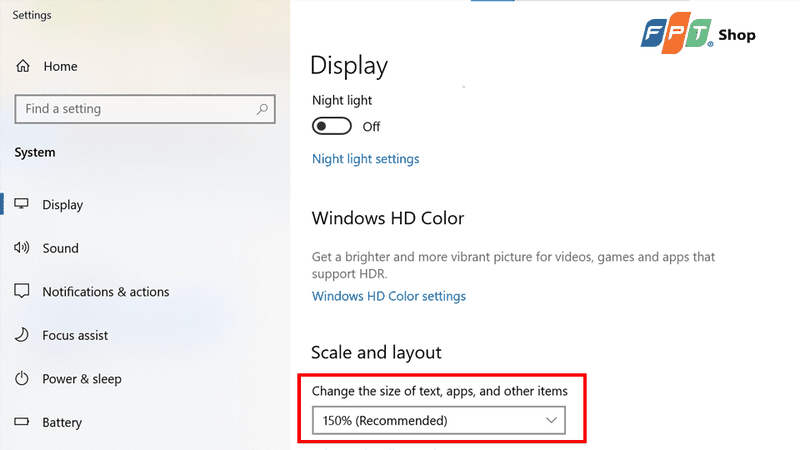Click the Focus assist moon icon

point(21,335)
